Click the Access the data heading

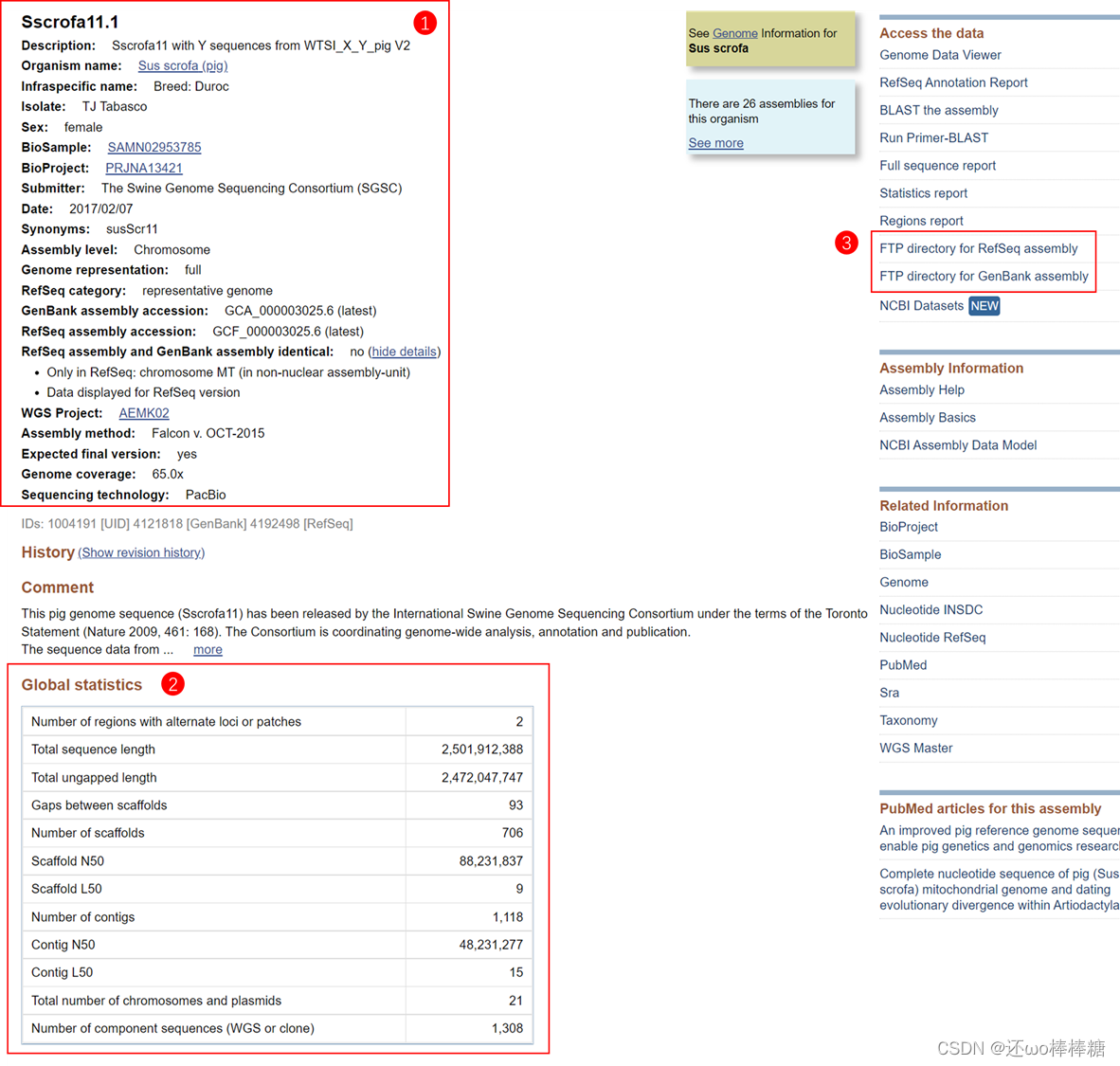[x=931, y=33]
